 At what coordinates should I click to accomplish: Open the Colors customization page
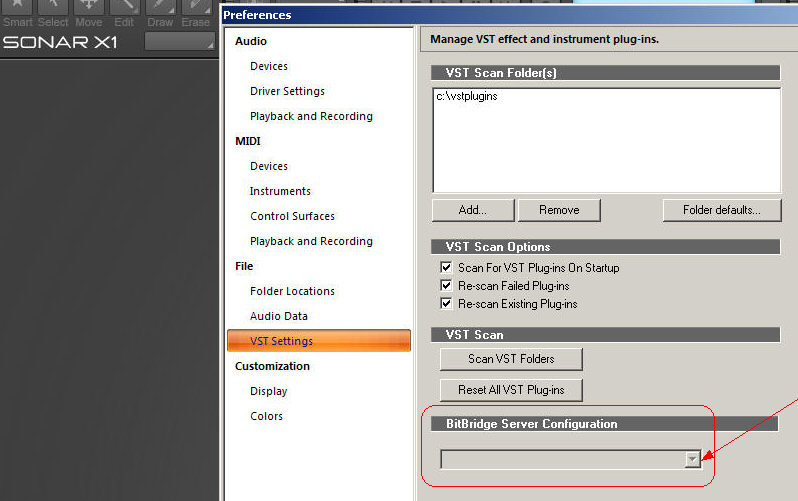[266, 416]
